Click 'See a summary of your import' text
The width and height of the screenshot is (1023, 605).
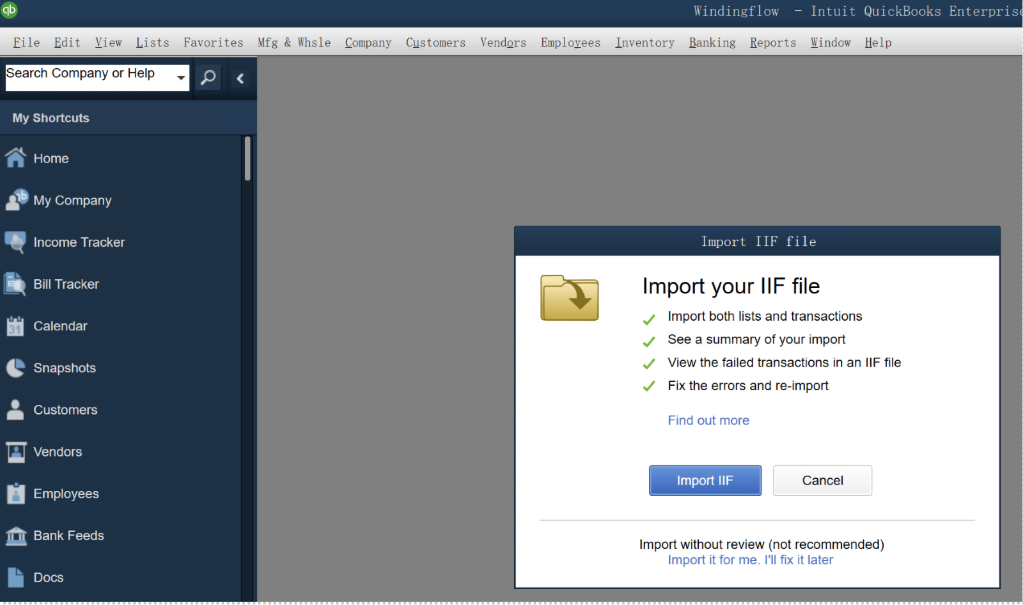click(756, 339)
